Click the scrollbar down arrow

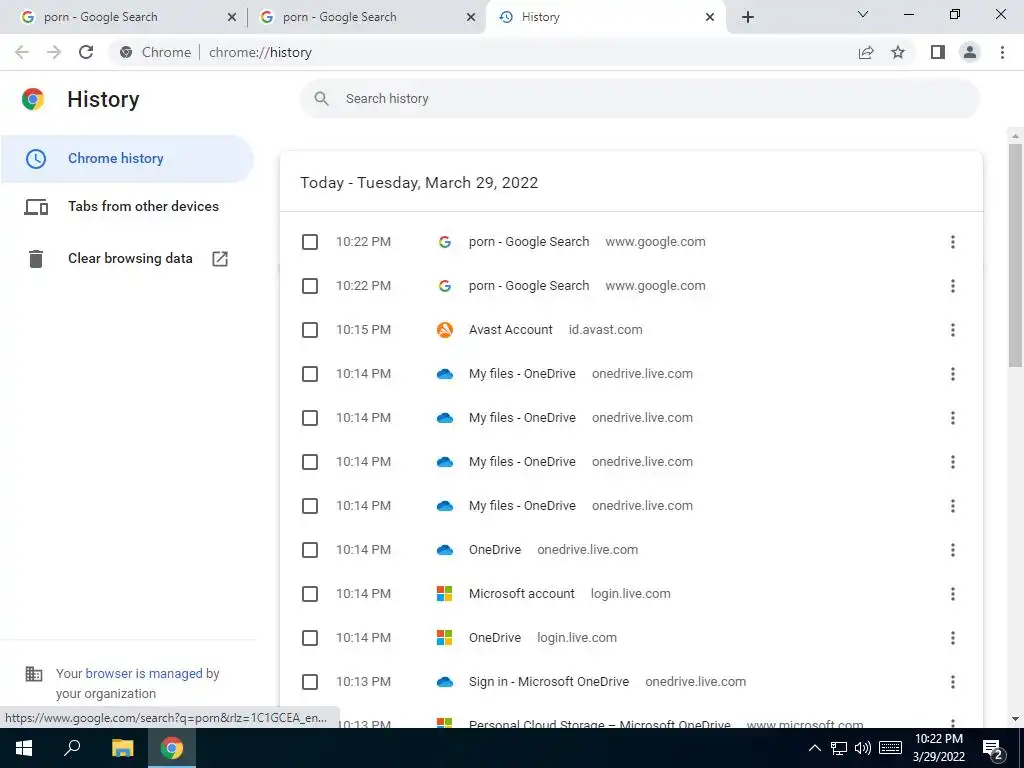tap(1015, 719)
